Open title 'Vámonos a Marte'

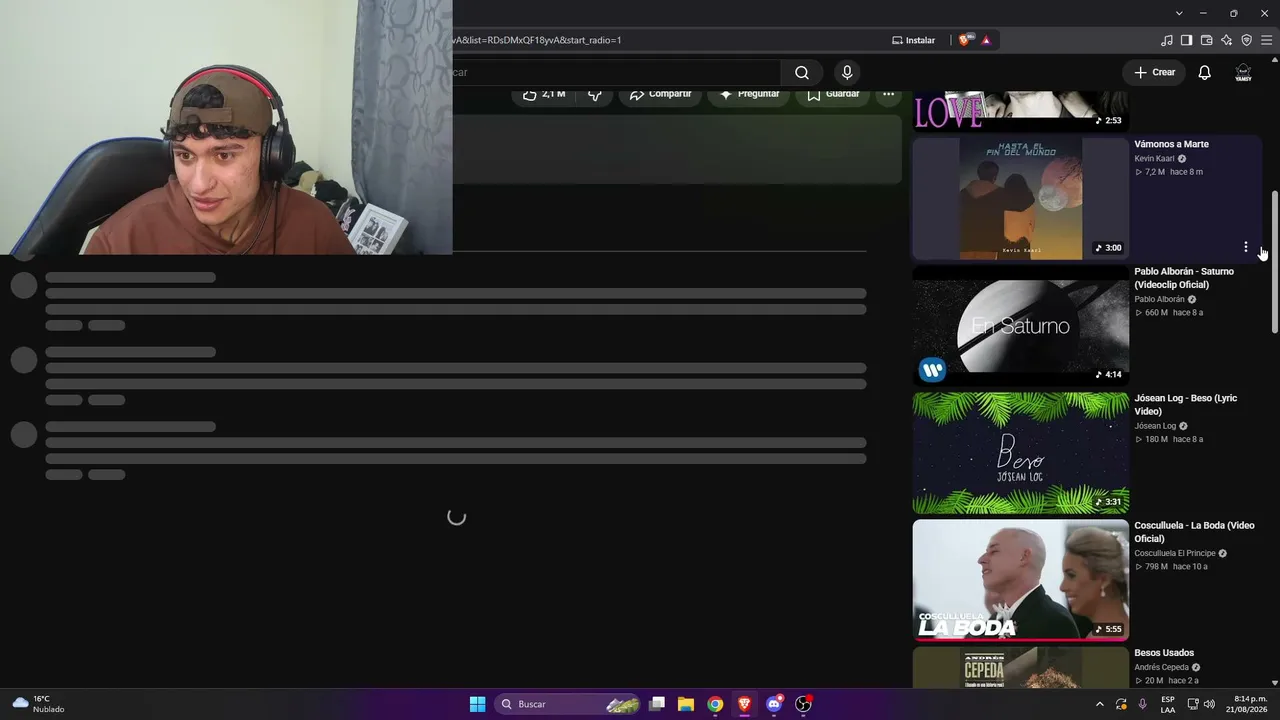[1171, 144]
